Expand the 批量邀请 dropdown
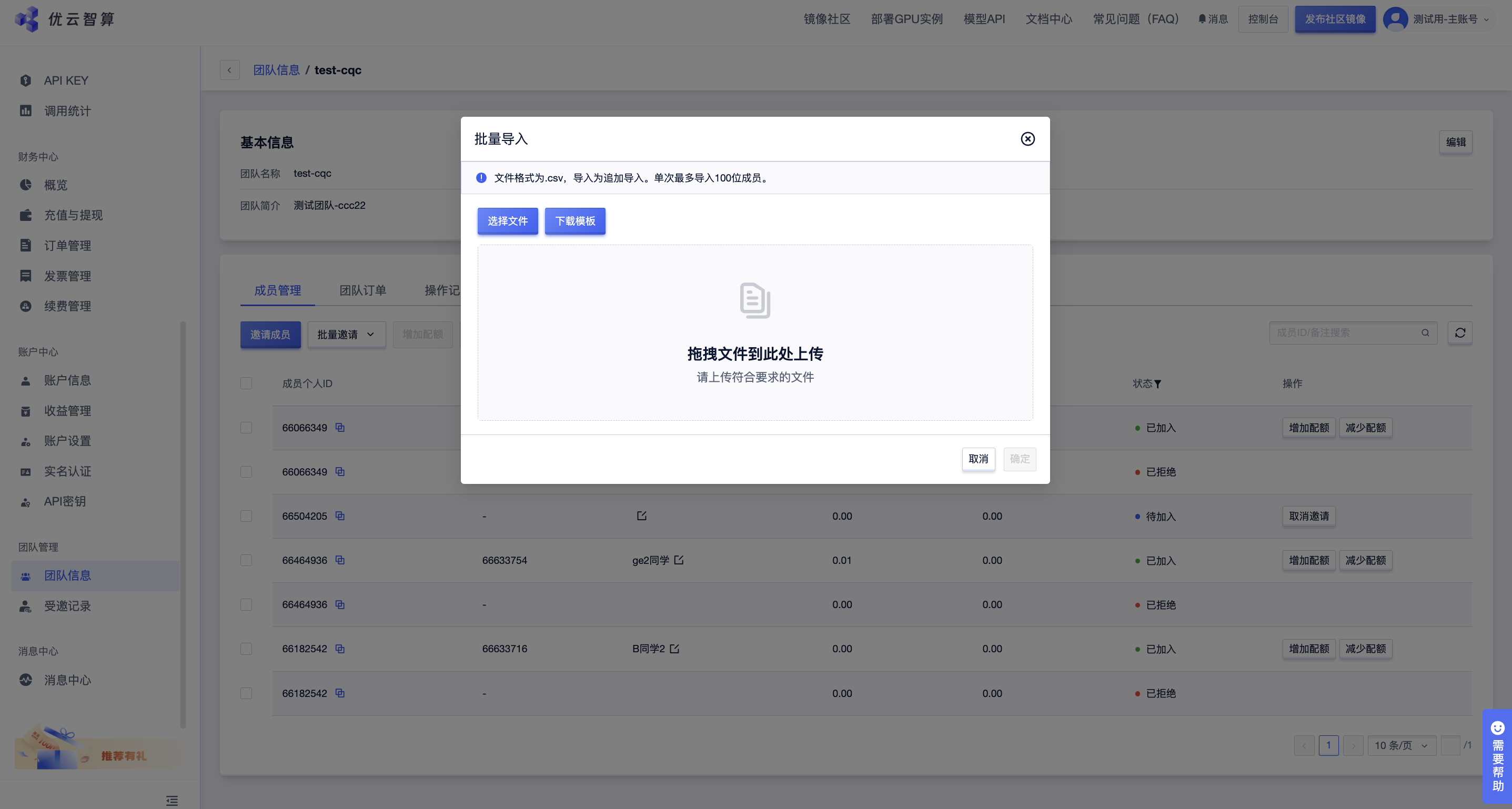 (346, 335)
